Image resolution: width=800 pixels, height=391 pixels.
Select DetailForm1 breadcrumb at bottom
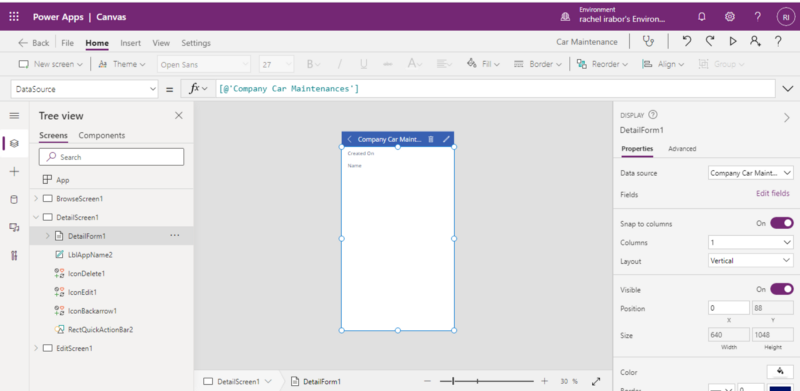click(x=316, y=381)
